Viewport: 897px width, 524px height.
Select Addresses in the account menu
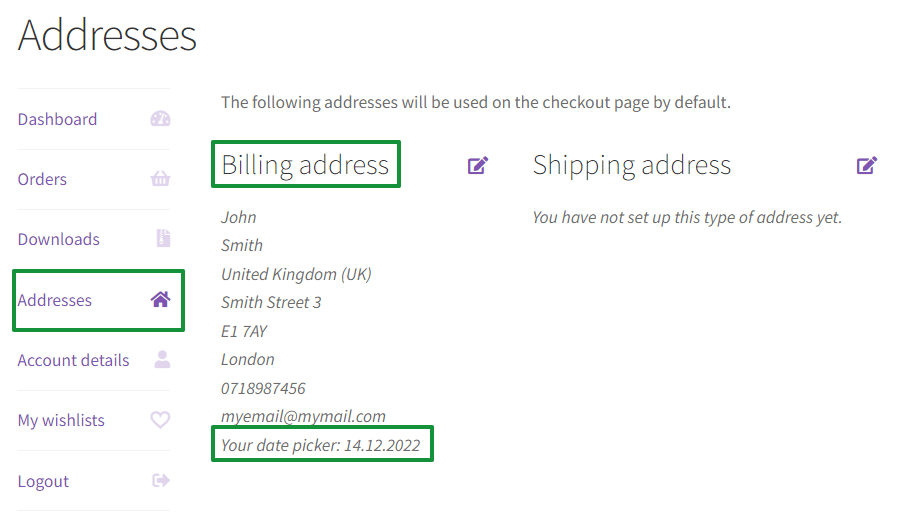[55, 300]
